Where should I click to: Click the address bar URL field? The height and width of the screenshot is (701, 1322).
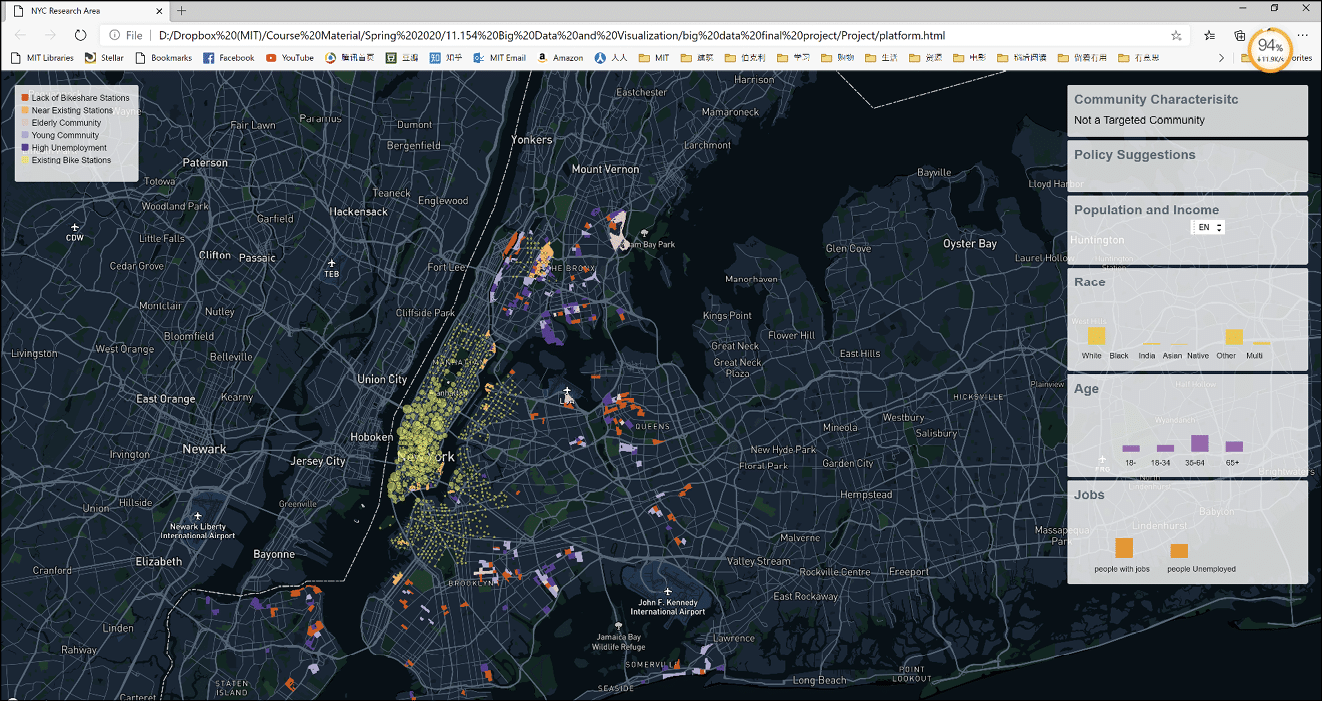tap(550, 35)
